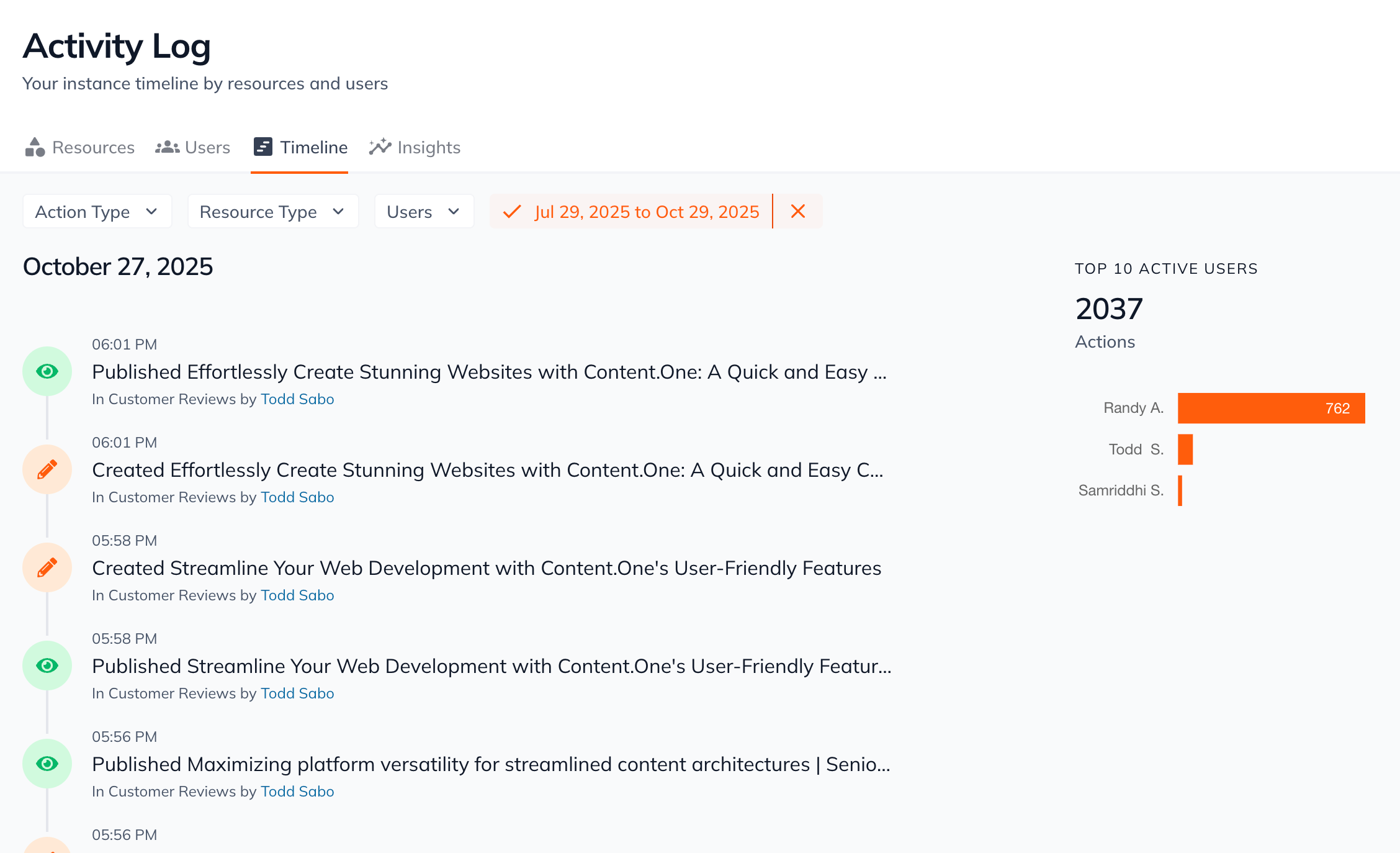Click the Users group icon
The width and height of the screenshot is (1400, 853).
coord(167,147)
